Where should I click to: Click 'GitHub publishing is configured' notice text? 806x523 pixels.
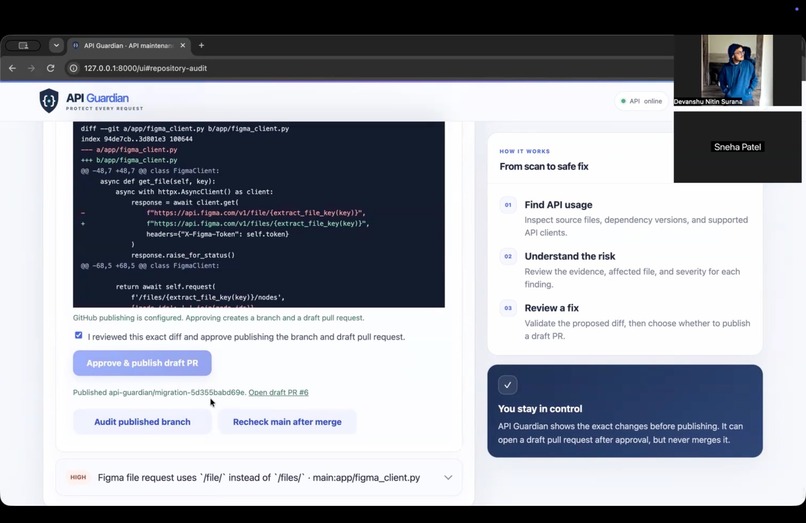218,318
